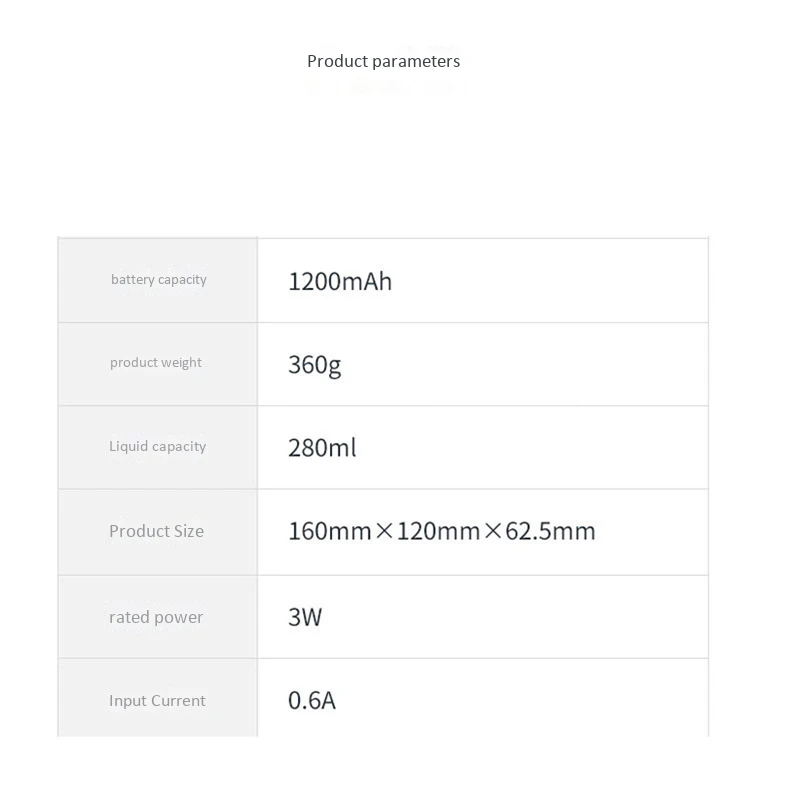Click the 360g weight value
This screenshot has height=800, width=800.
(314, 365)
